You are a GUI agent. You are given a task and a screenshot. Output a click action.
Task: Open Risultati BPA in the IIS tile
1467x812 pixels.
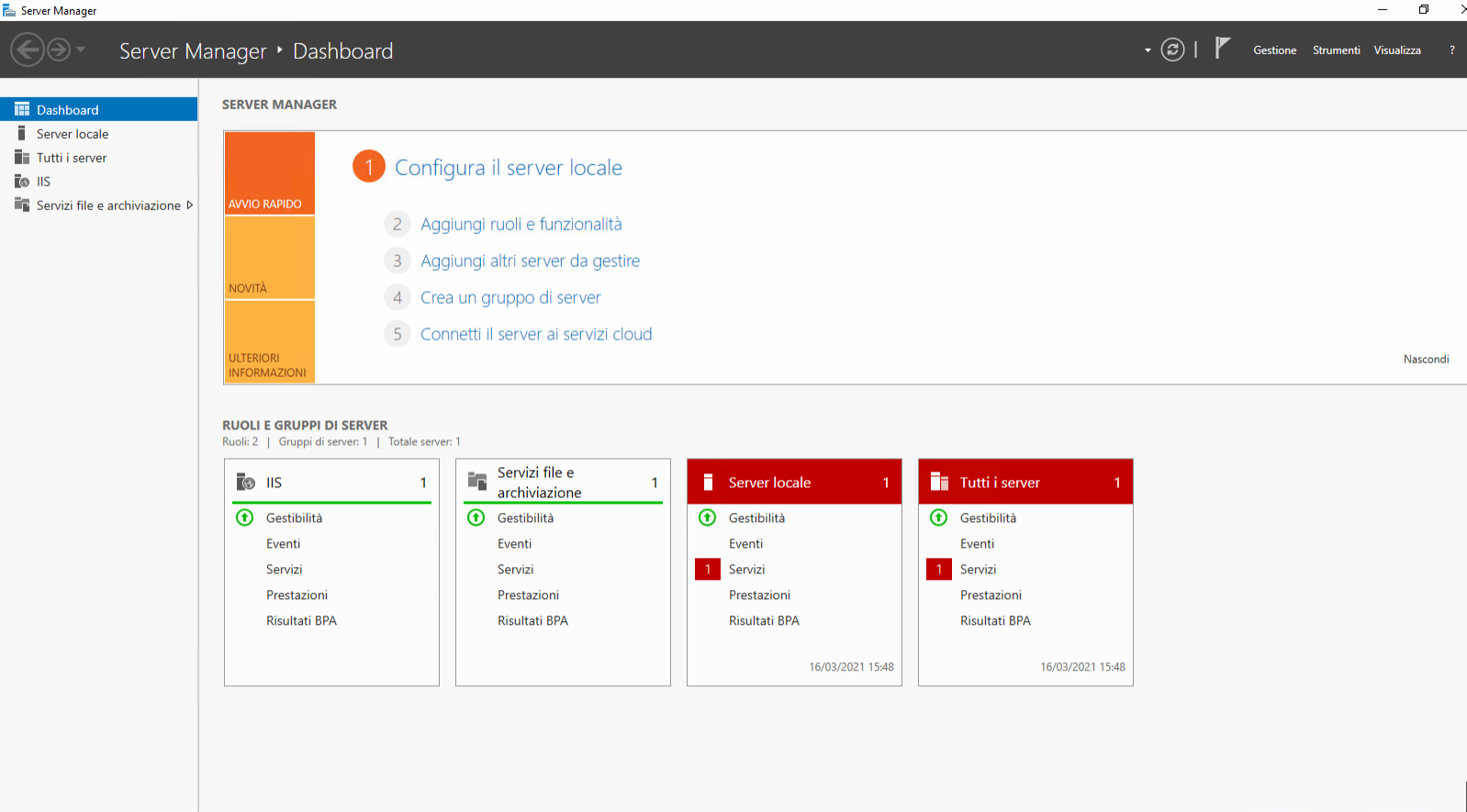(x=301, y=621)
